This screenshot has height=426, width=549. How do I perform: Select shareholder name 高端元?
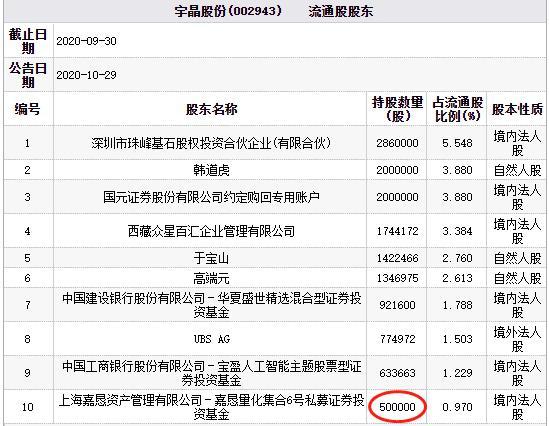(x=211, y=278)
